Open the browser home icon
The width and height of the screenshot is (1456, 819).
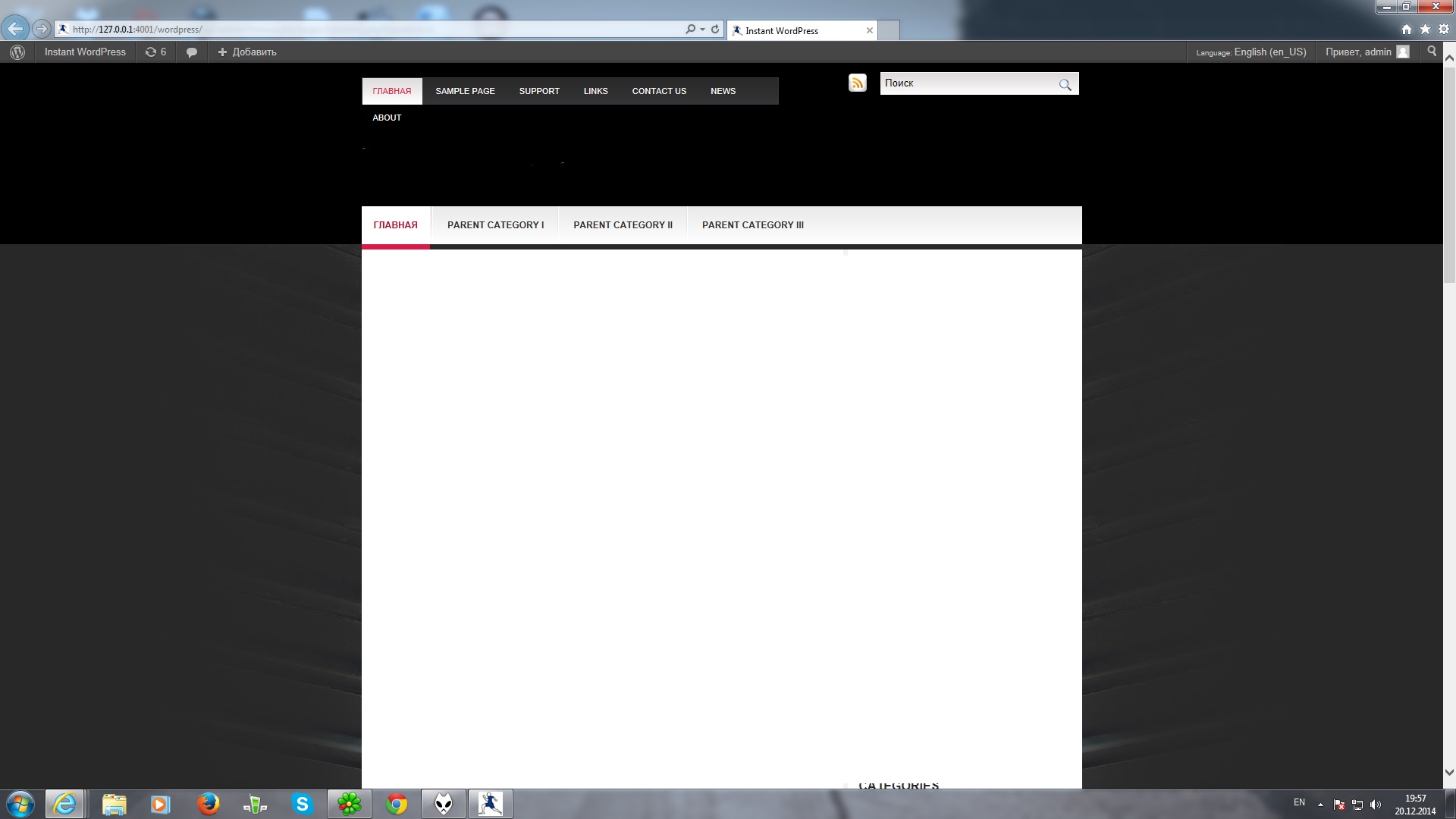(x=1407, y=30)
